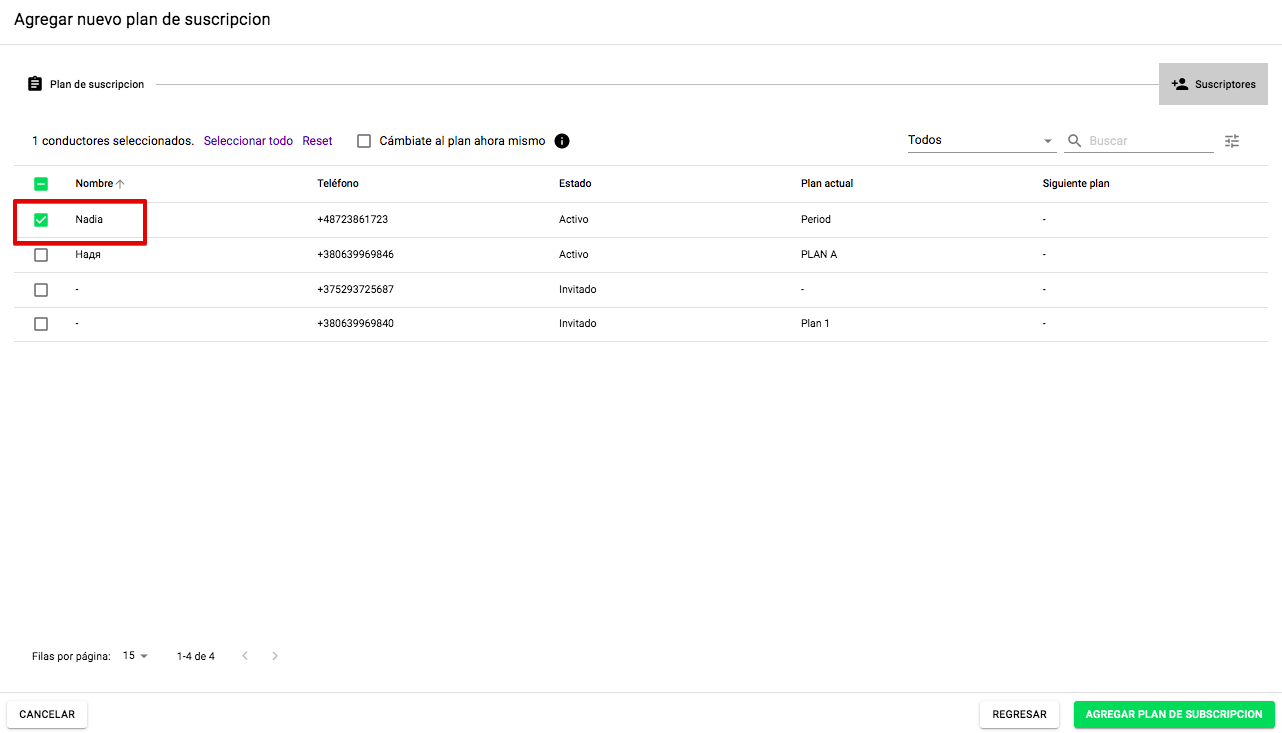Screen dimensions: 1282x733
Task: Select the row with phone +375293725687
Action: 41,290
